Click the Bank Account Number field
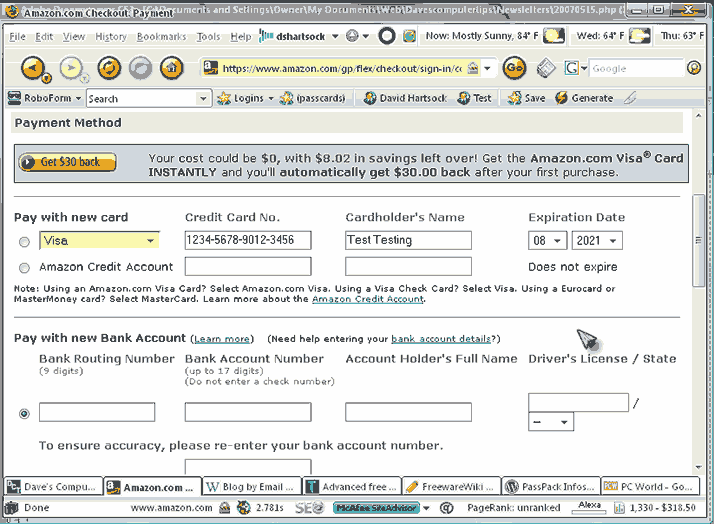 [x=248, y=412]
